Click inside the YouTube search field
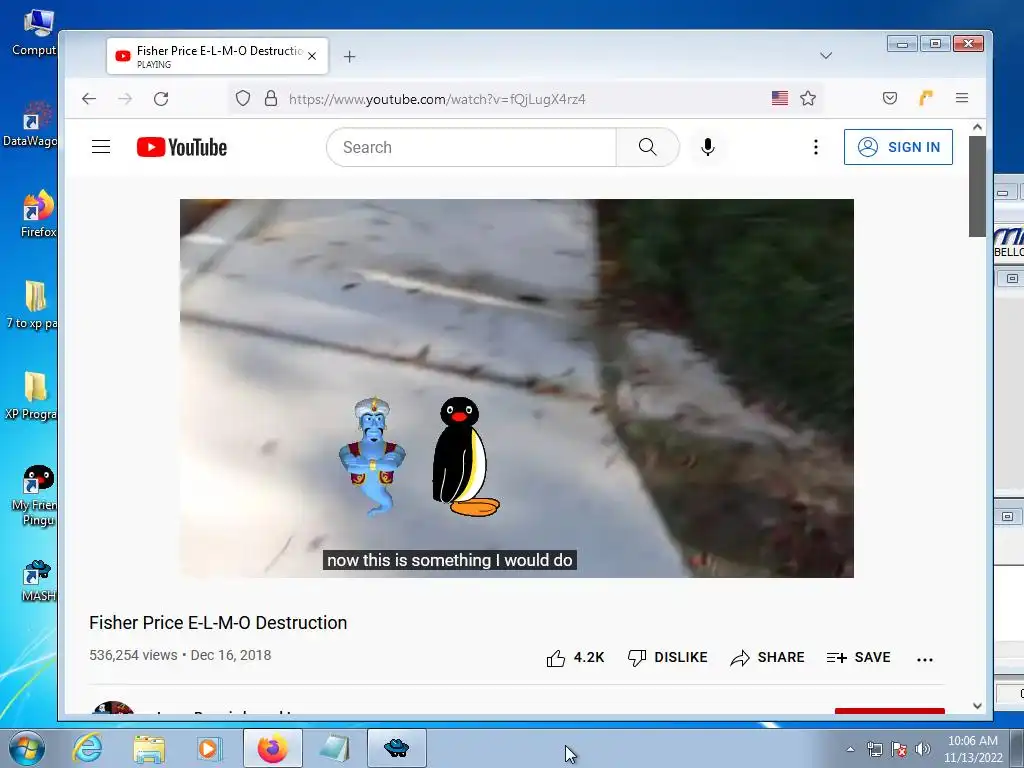The image size is (1024, 768). pyautogui.click(x=472, y=147)
